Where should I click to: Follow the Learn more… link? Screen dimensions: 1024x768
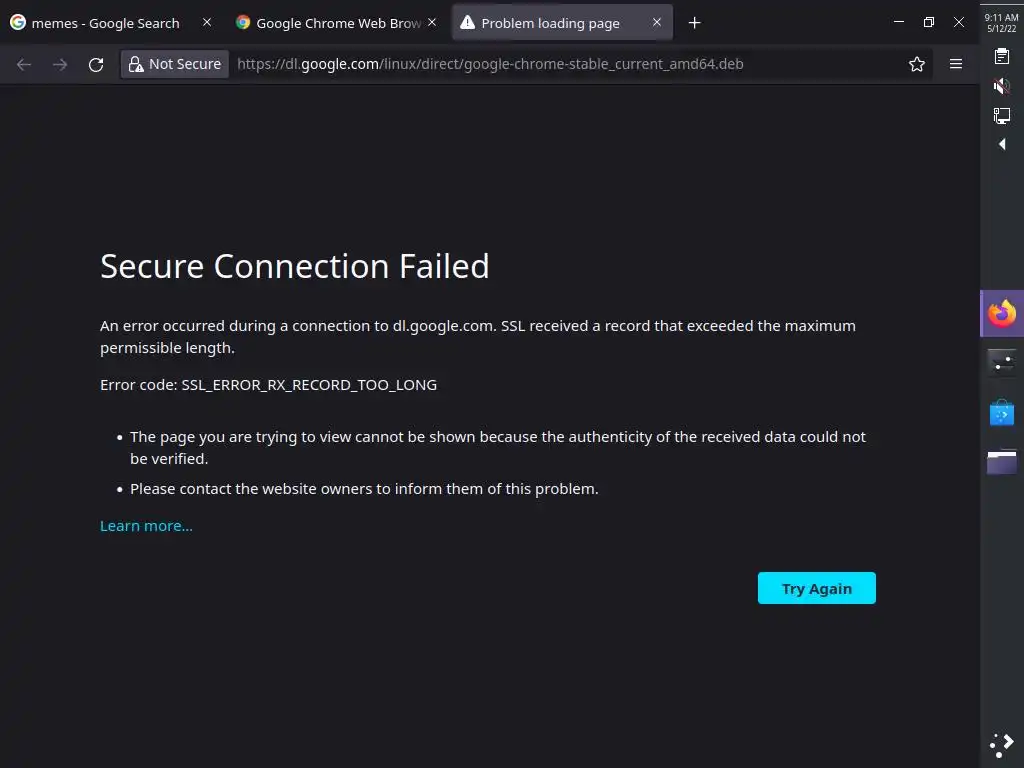pos(146,526)
